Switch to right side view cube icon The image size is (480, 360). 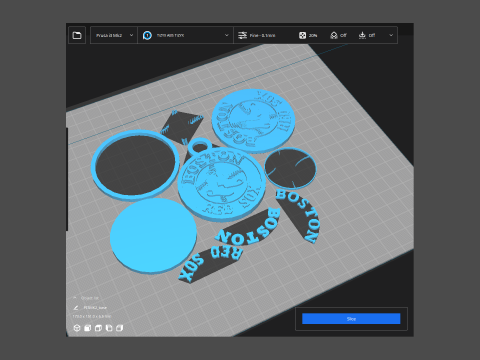pyautogui.click(x=119, y=328)
